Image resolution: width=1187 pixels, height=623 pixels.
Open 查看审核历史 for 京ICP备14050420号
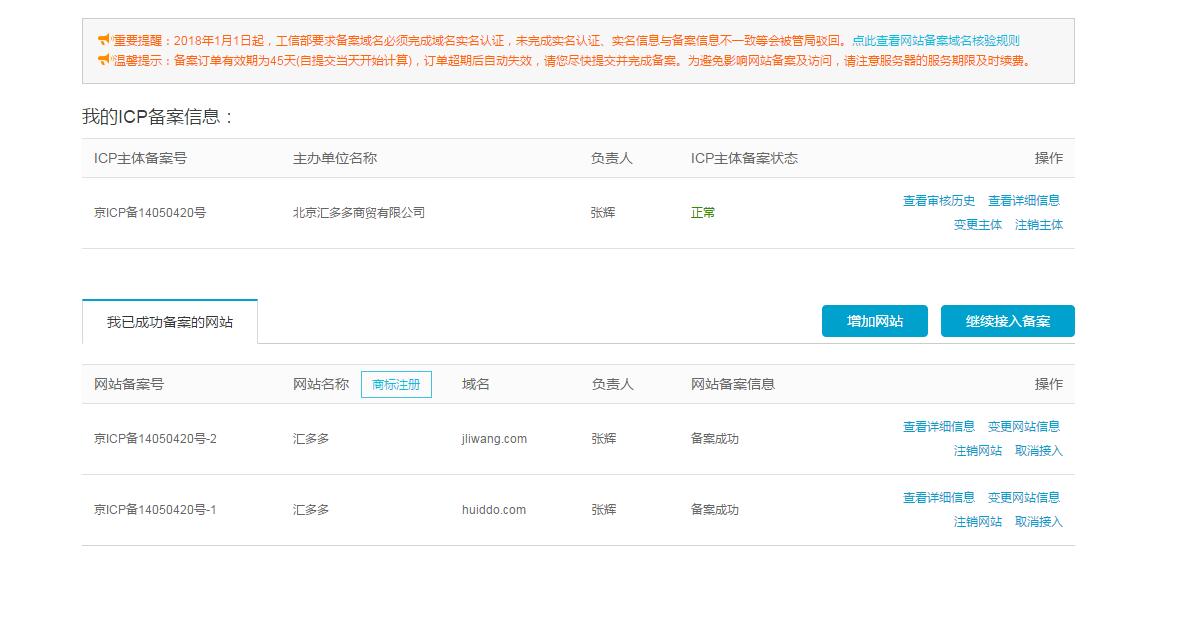[938, 200]
